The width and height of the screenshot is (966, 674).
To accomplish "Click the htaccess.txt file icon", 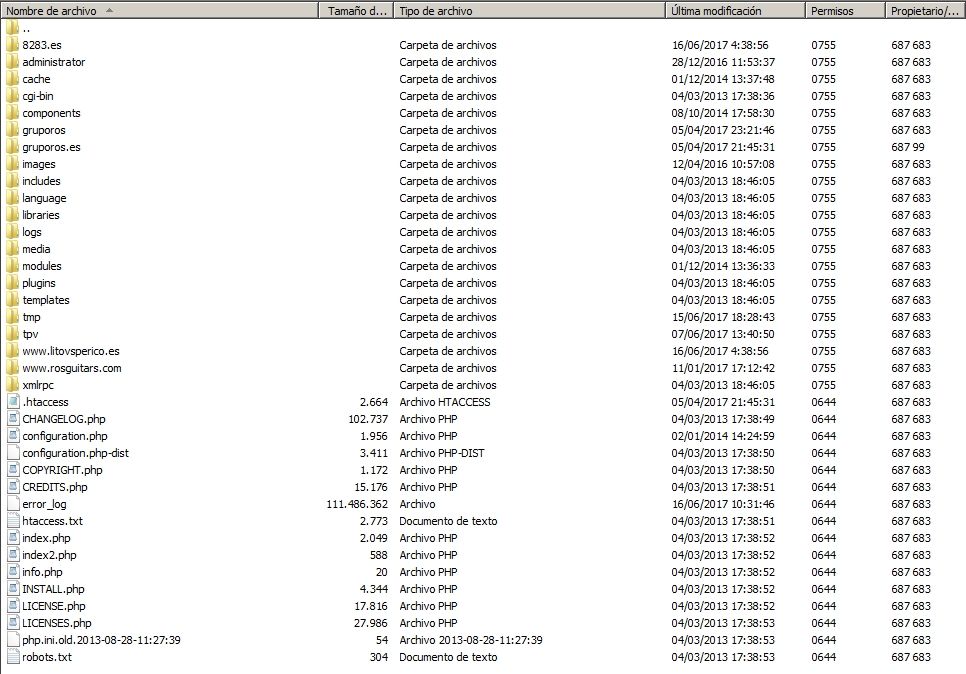I will point(13,521).
